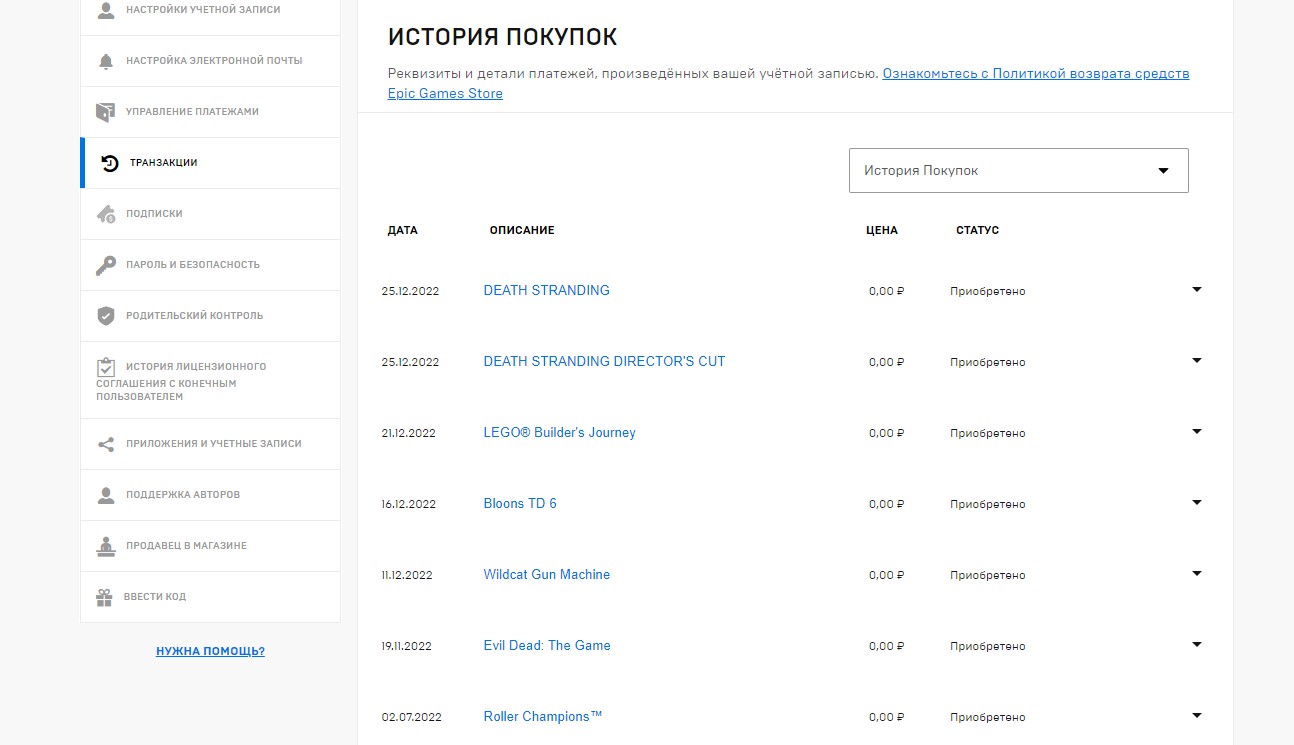Expand the Roller Champions row arrow
Screen dimensions: 1294x745
coord(1196,716)
